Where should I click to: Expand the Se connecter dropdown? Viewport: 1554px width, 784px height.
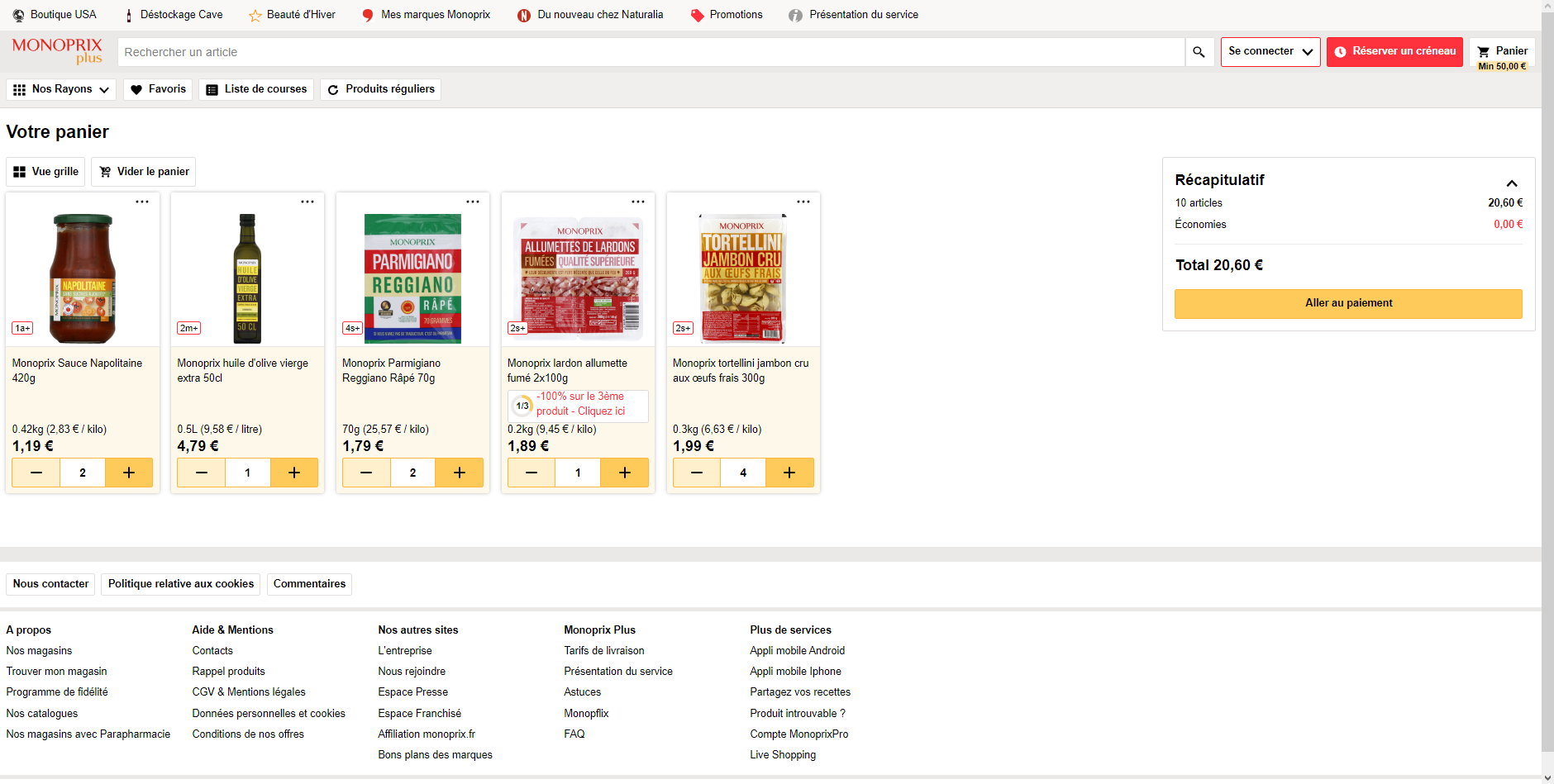[x=1270, y=52]
